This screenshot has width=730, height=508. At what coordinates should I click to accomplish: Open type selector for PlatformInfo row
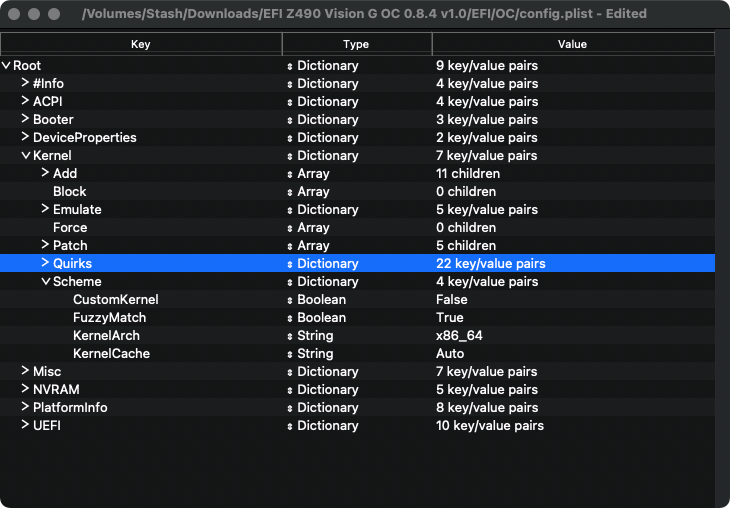coord(290,408)
